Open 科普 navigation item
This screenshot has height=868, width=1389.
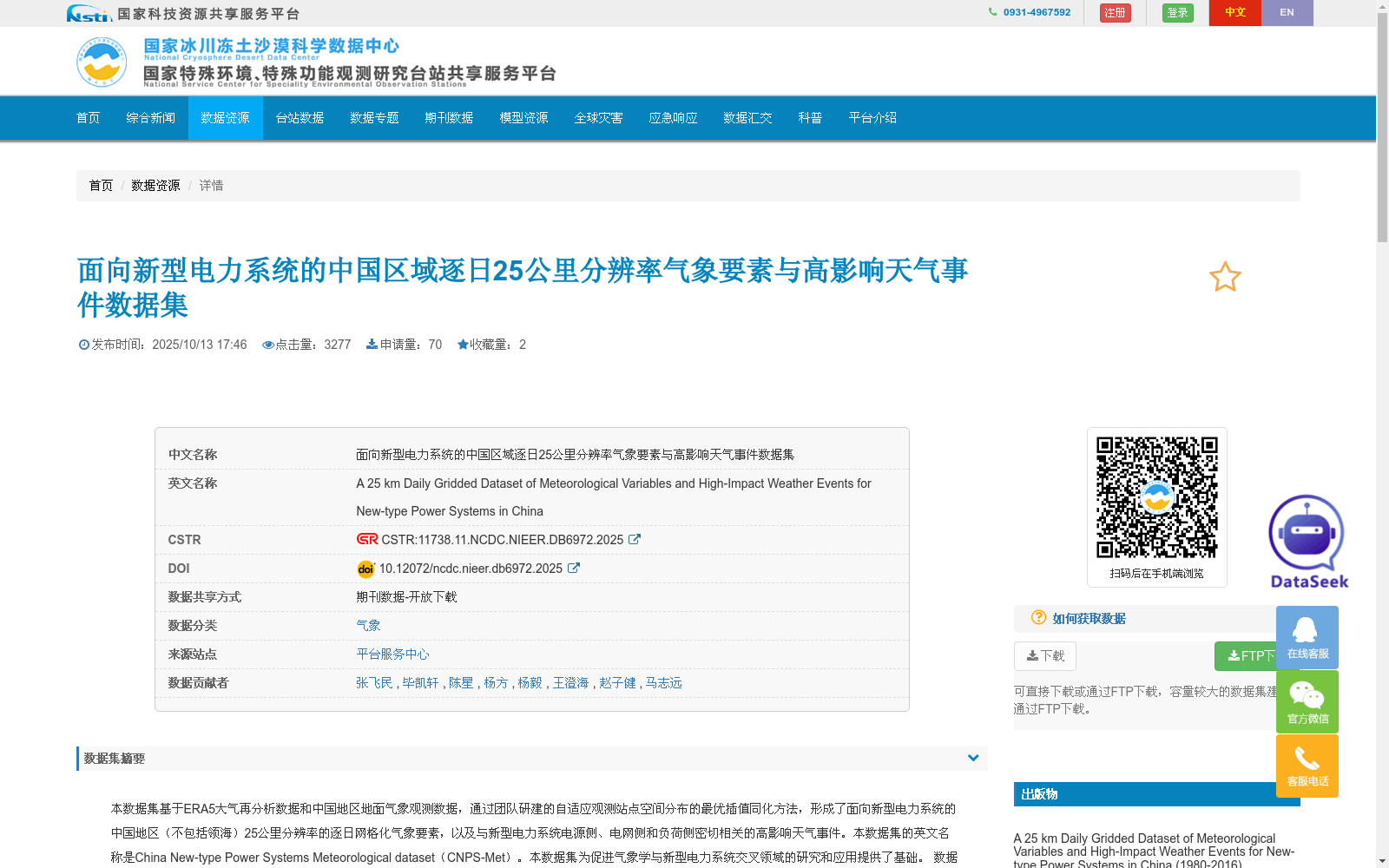(x=810, y=118)
